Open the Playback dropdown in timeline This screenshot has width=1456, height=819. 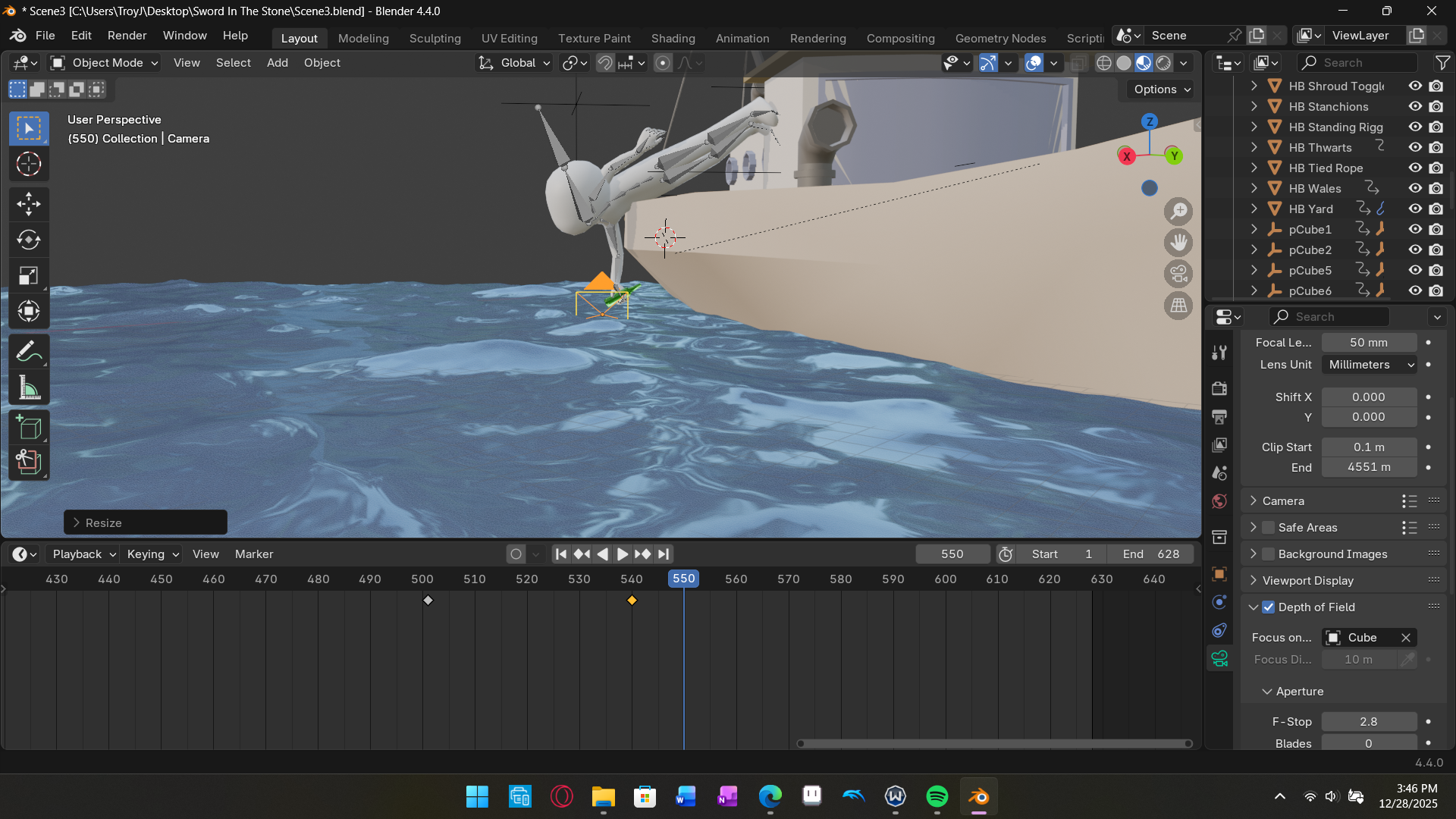click(x=83, y=554)
